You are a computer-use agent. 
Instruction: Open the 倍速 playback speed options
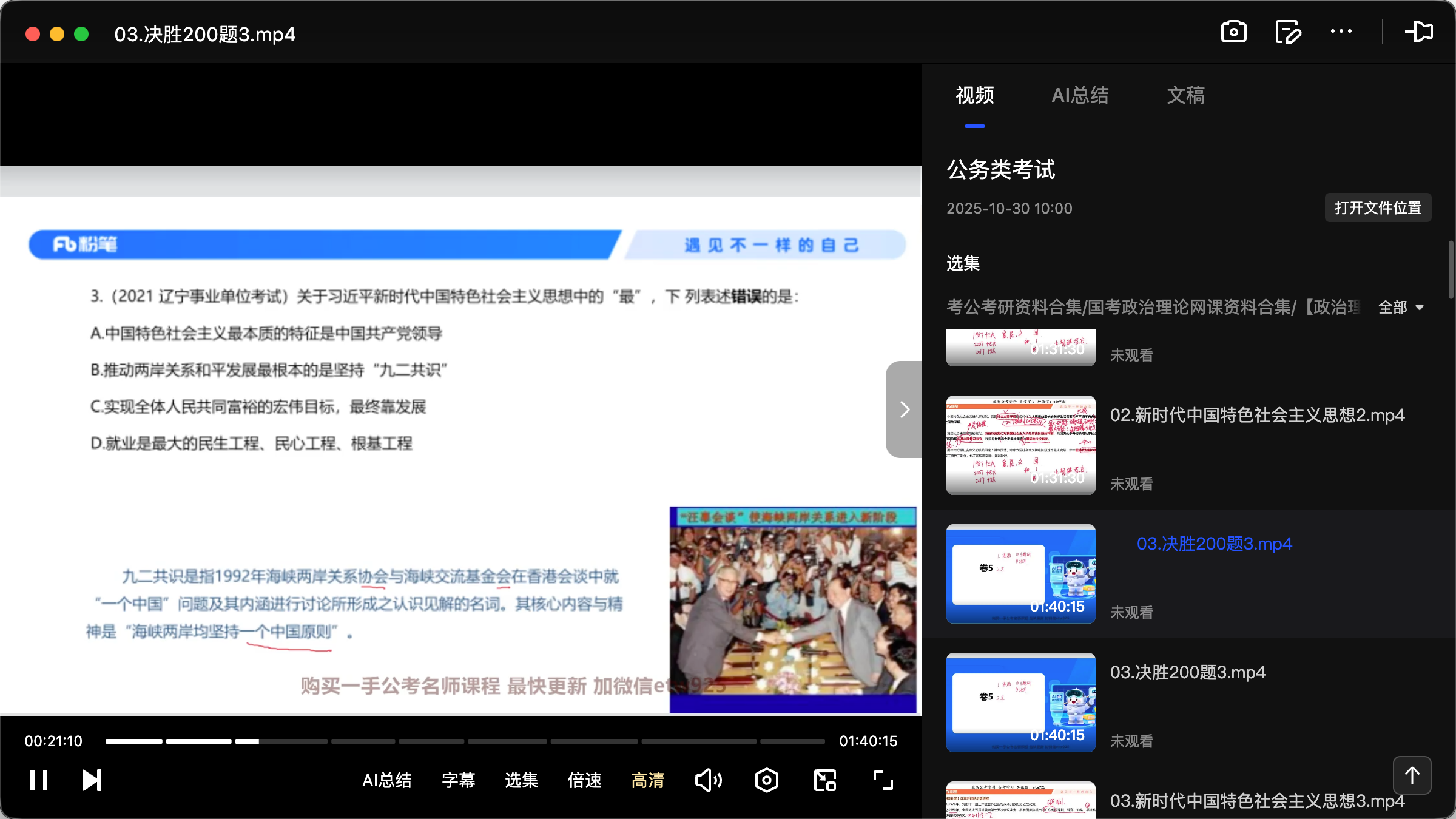(x=584, y=781)
